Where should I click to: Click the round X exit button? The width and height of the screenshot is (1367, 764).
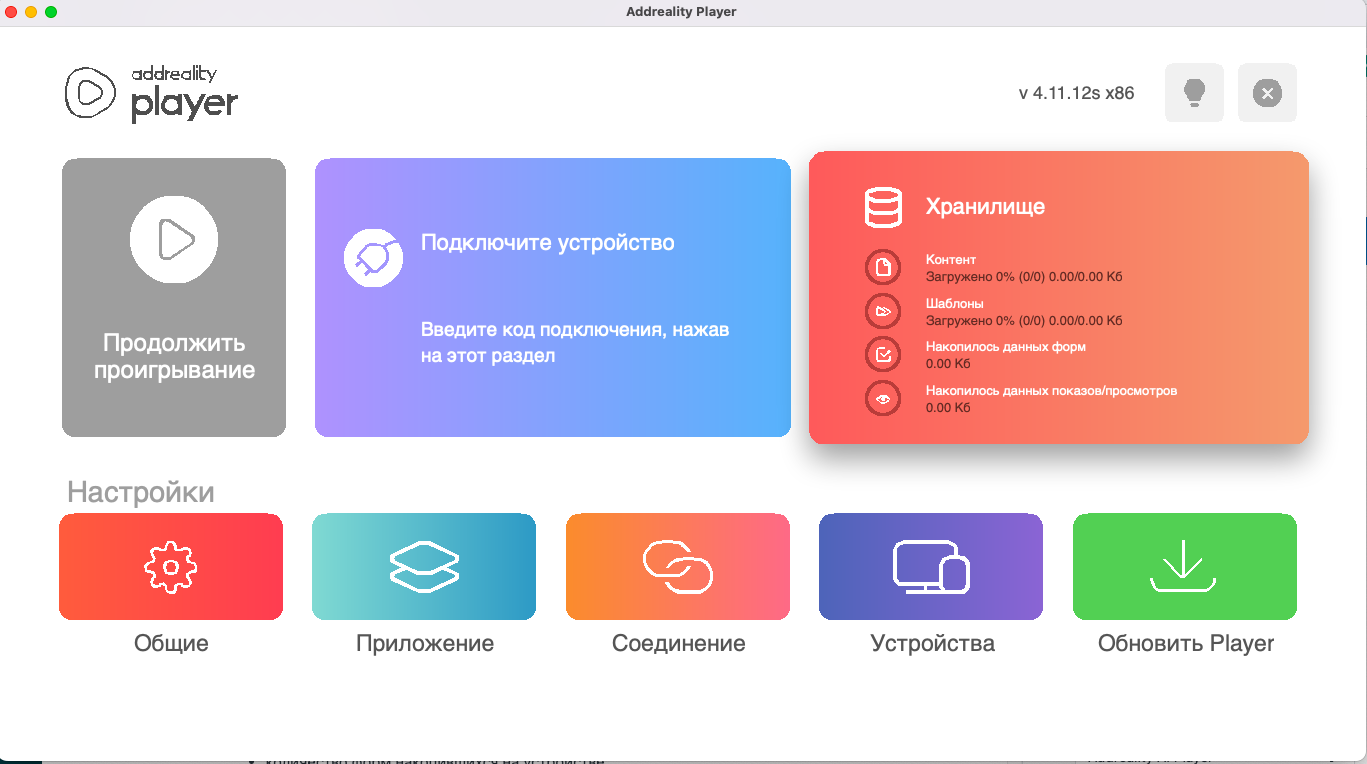click(1267, 93)
